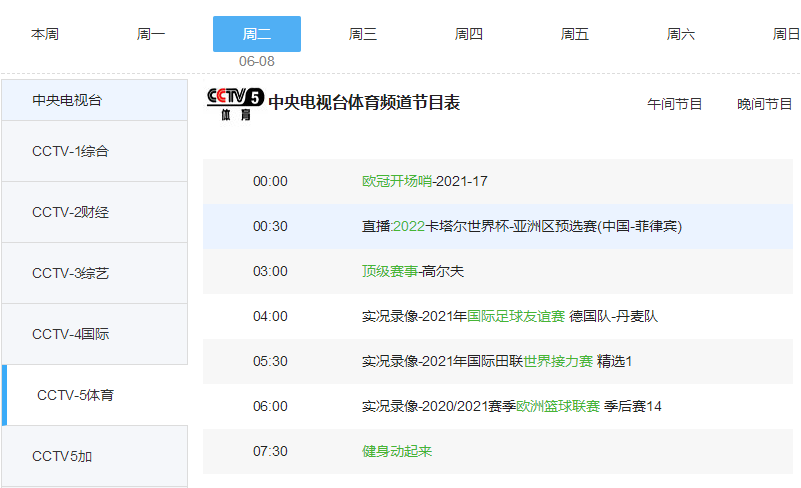The width and height of the screenshot is (801, 488).
Task: Open the 欧冠开场哨 program link
Action: coord(397,181)
